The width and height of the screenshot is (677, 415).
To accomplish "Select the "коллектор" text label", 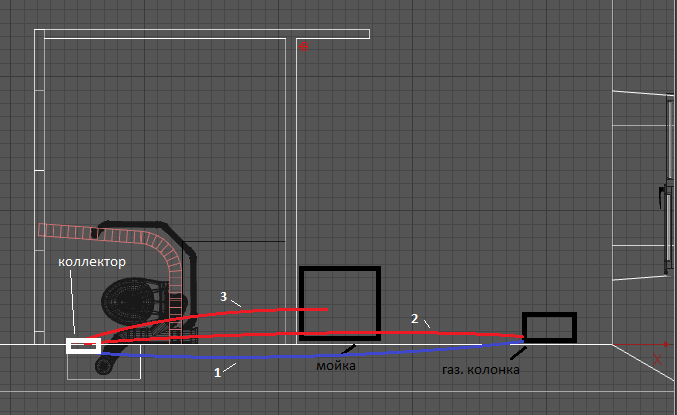I will 89,262.
